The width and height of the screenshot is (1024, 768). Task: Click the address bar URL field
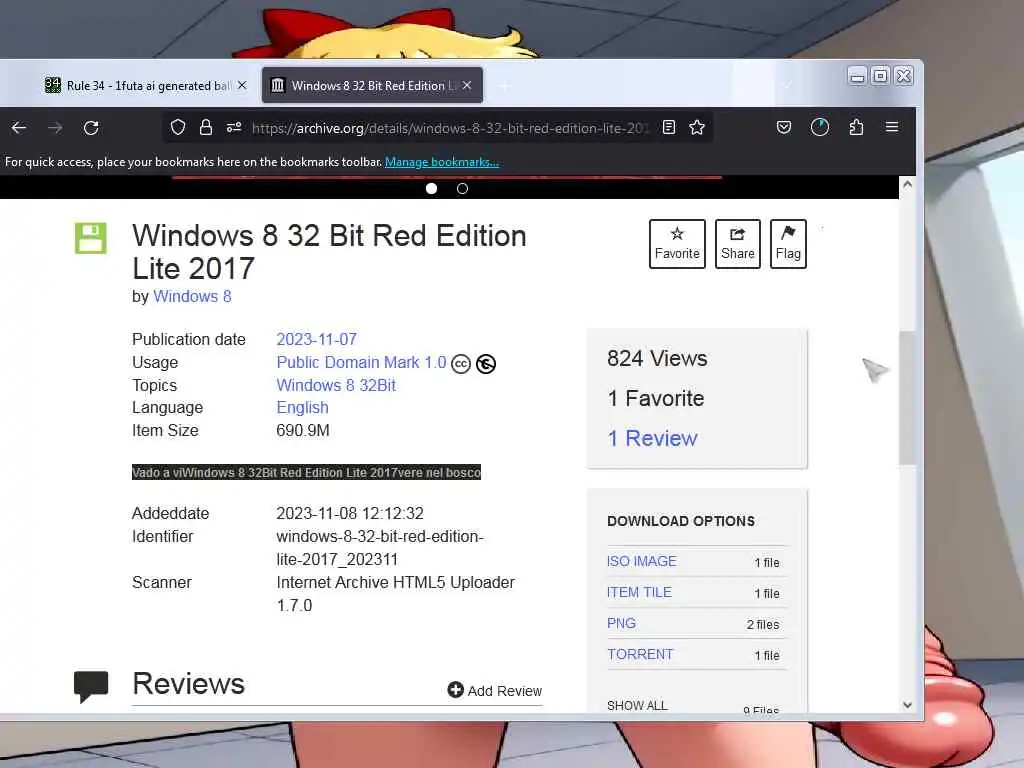point(451,128)
